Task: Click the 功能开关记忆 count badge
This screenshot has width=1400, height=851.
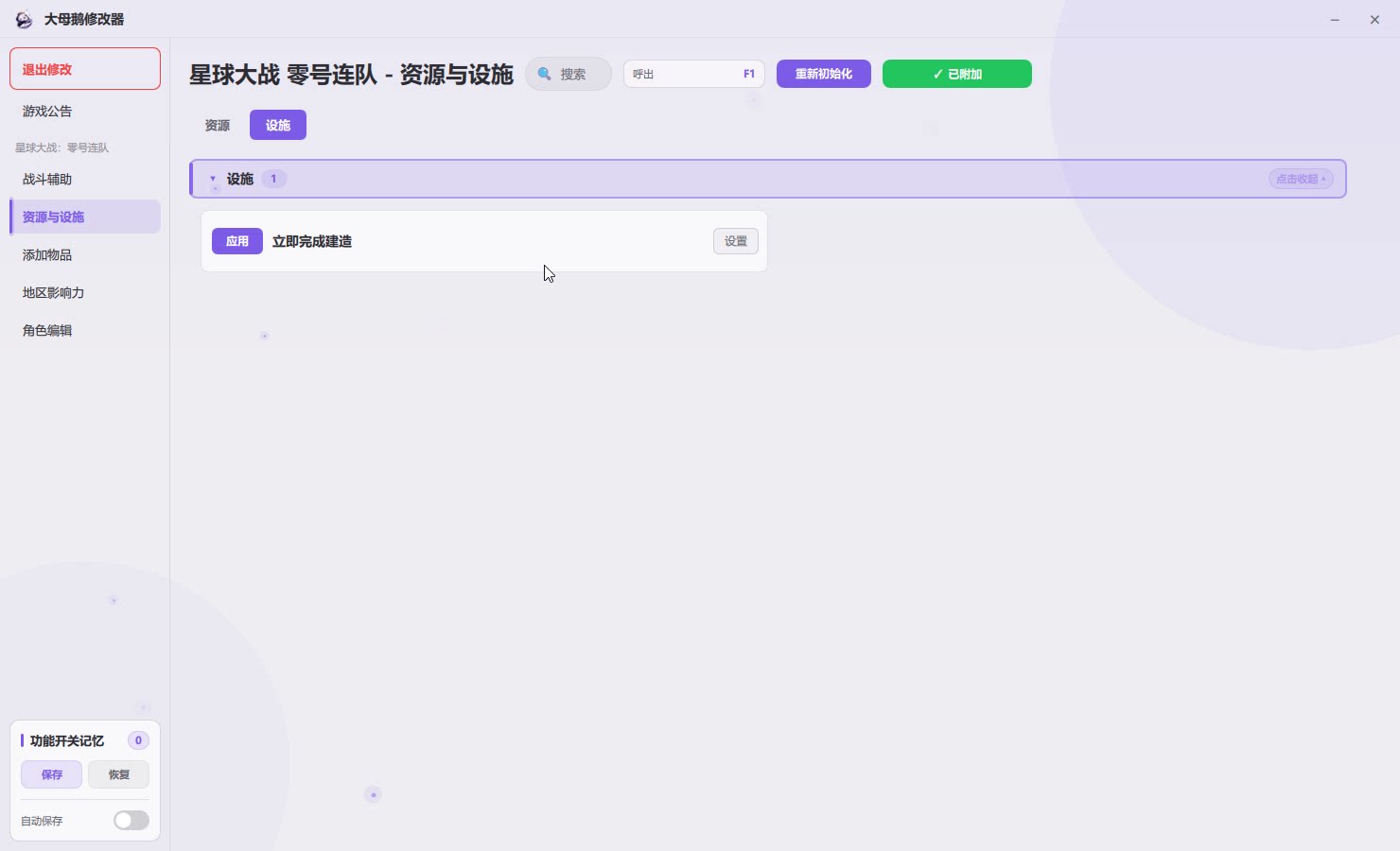Action: point(138,740)
